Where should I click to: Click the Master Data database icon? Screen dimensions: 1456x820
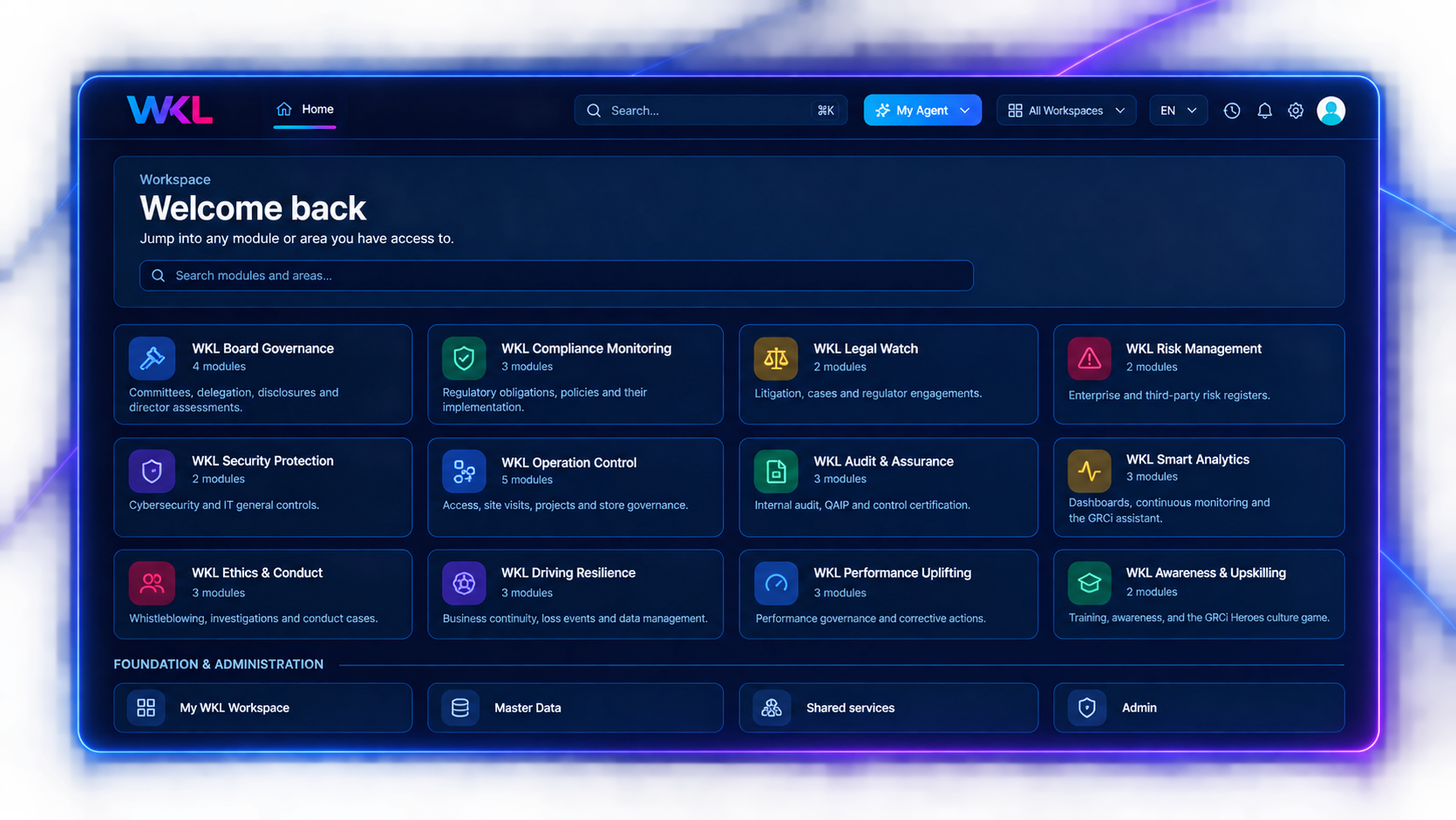tap(460, 708)
